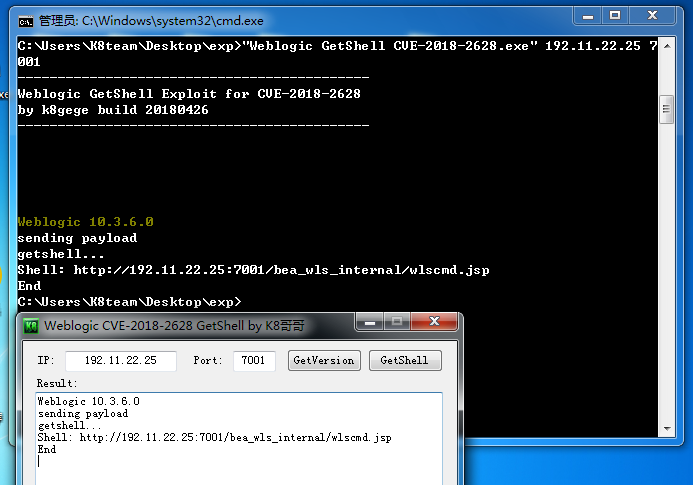Click 'getshell...' line in cmd window
Screen dimensions: 693x485
[x=61, y=254]
